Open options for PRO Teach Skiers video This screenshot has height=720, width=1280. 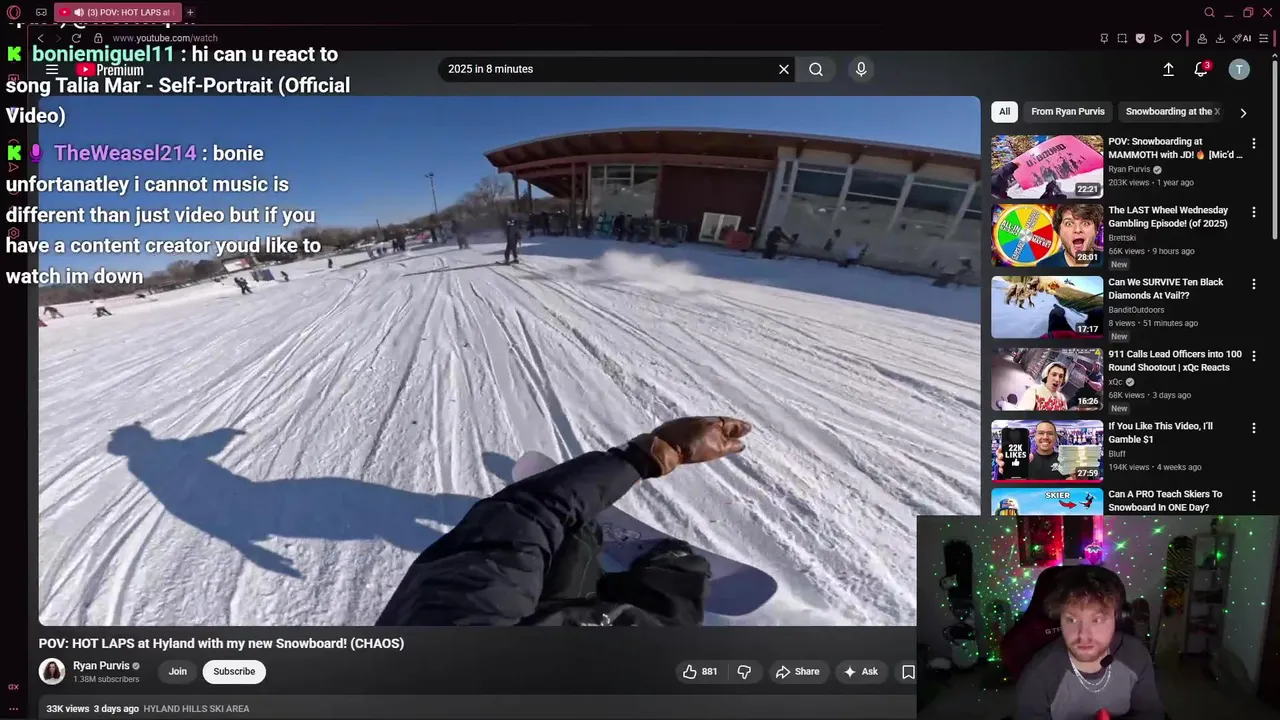pyautogui.click(x=1253, y=496)
